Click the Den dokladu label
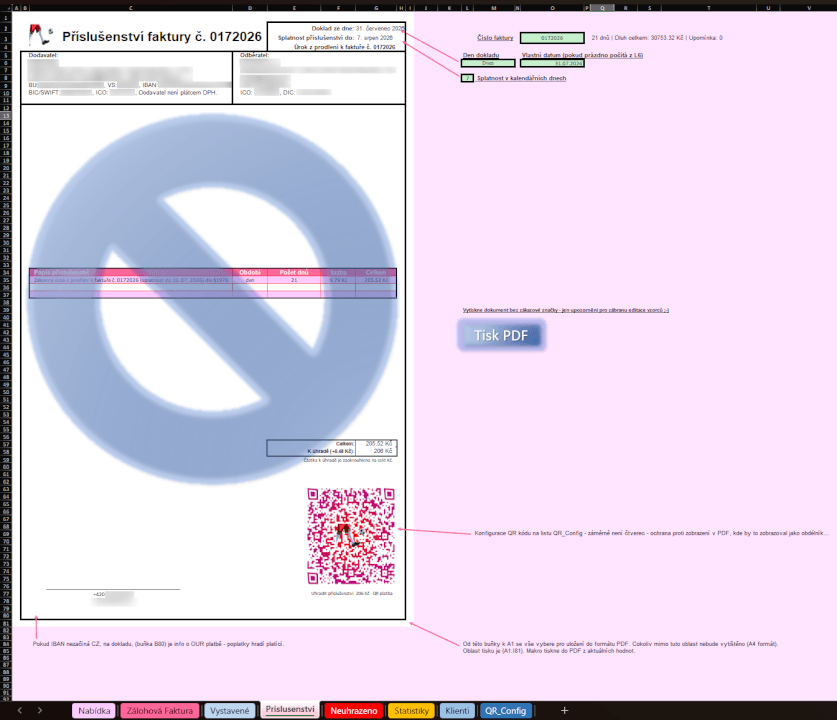This screenshot has width=837, height=720. (480, 55)
